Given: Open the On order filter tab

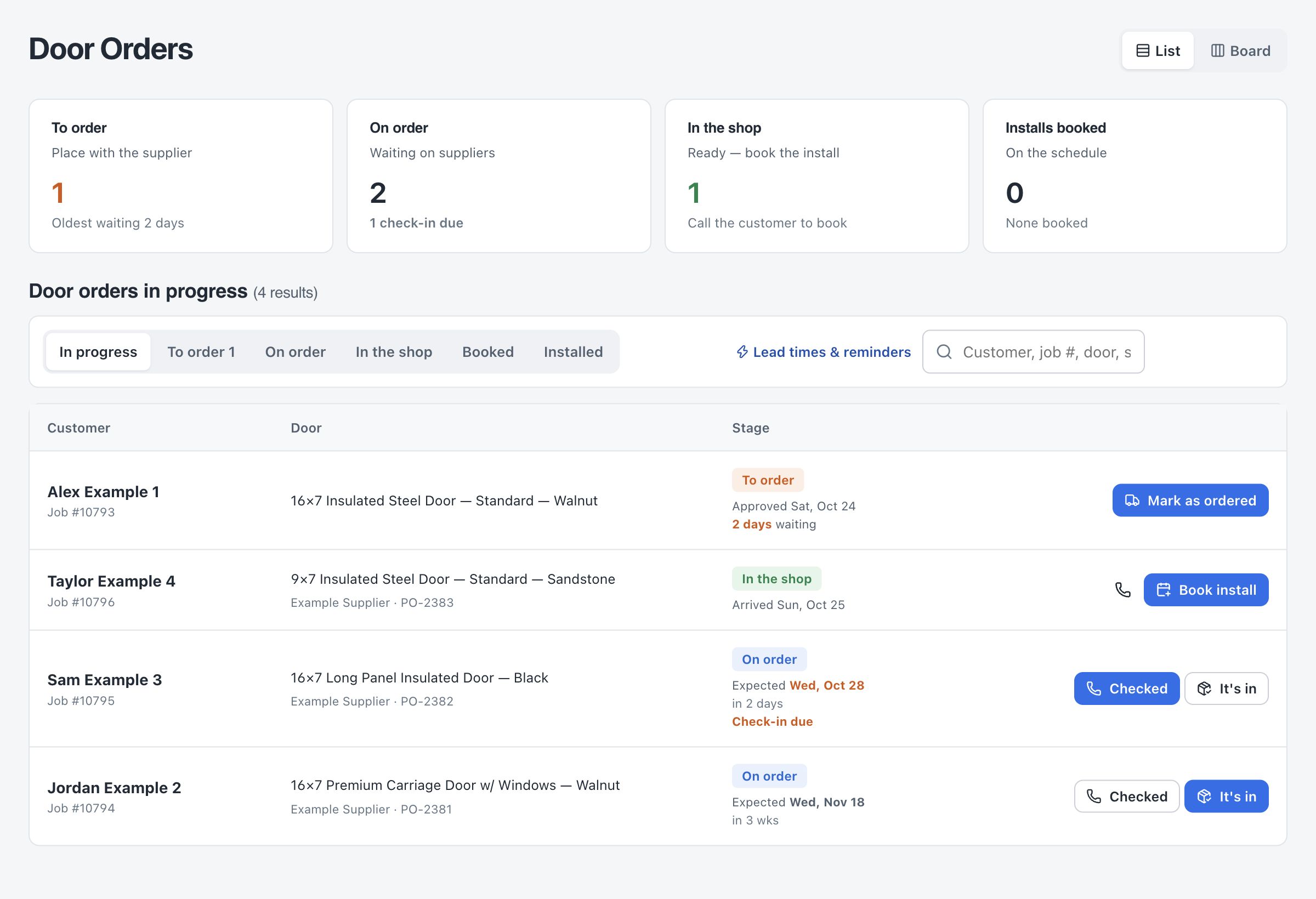Looking at the screenshot, I should [295, 352].
